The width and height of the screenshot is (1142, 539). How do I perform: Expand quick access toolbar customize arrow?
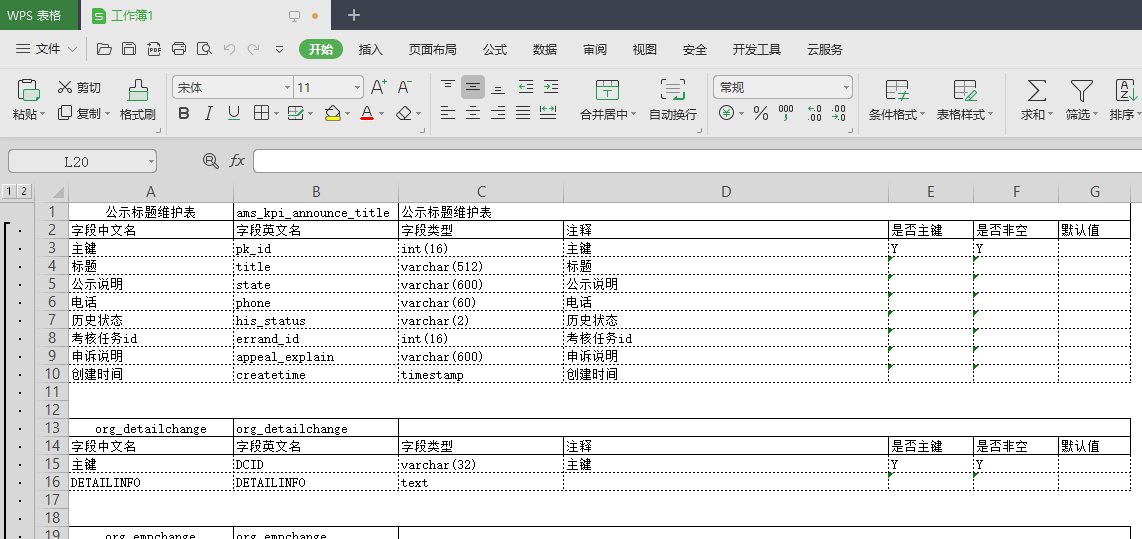[x=279, y=50]
